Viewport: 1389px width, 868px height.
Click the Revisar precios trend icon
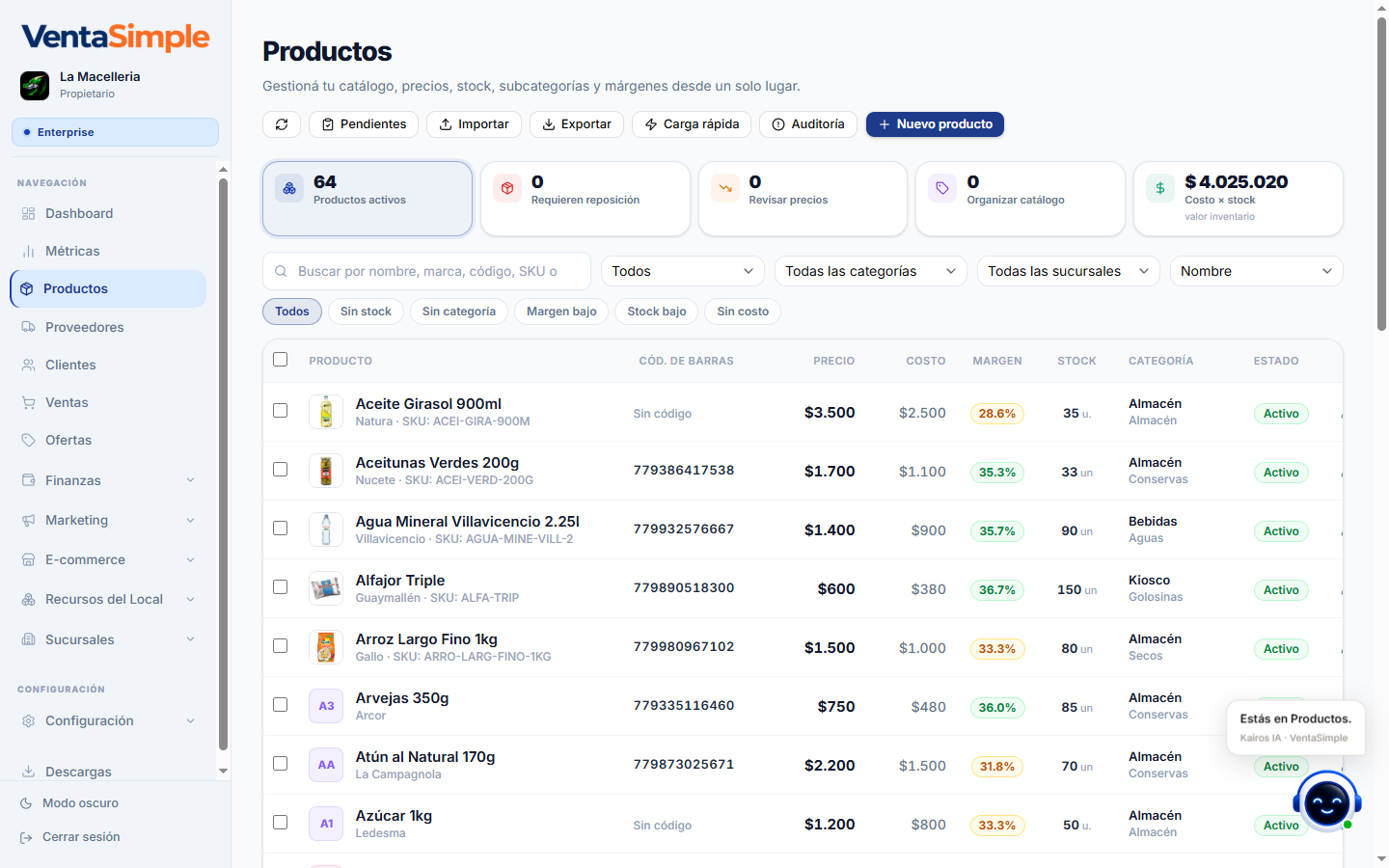pos(725,189)
